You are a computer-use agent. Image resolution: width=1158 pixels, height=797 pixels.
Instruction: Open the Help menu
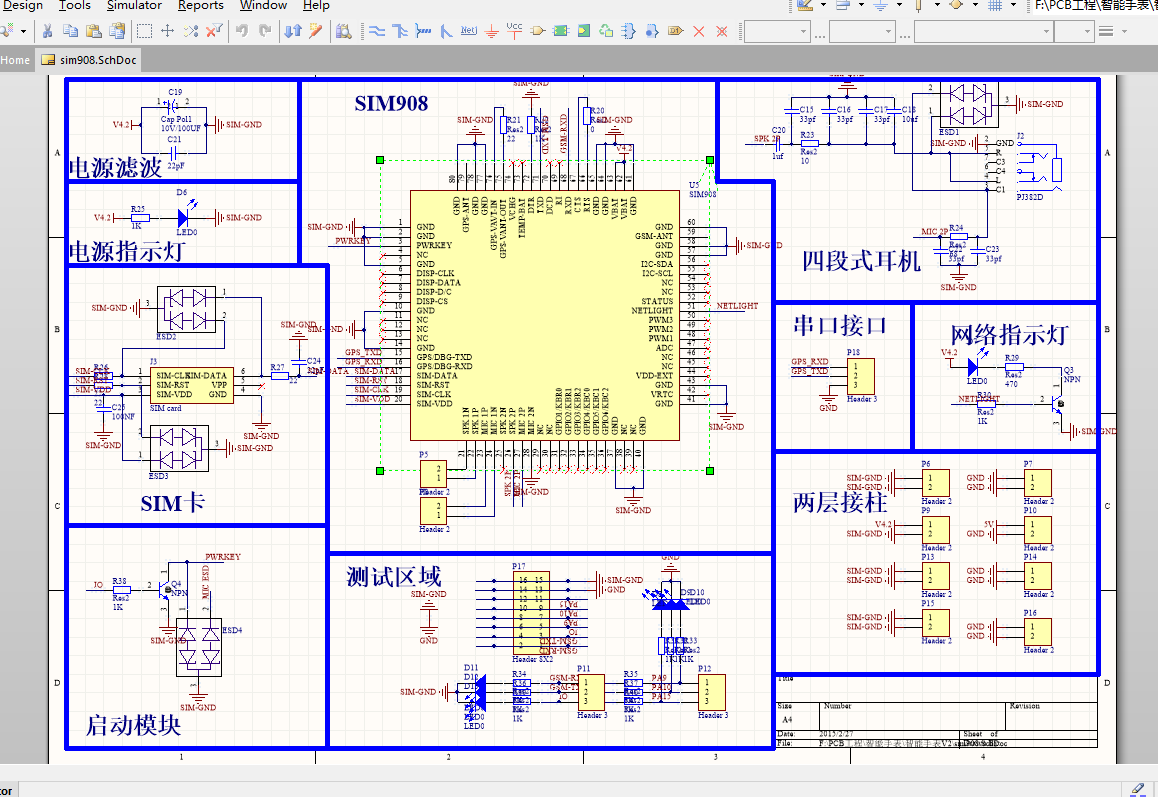coord(316,5)
